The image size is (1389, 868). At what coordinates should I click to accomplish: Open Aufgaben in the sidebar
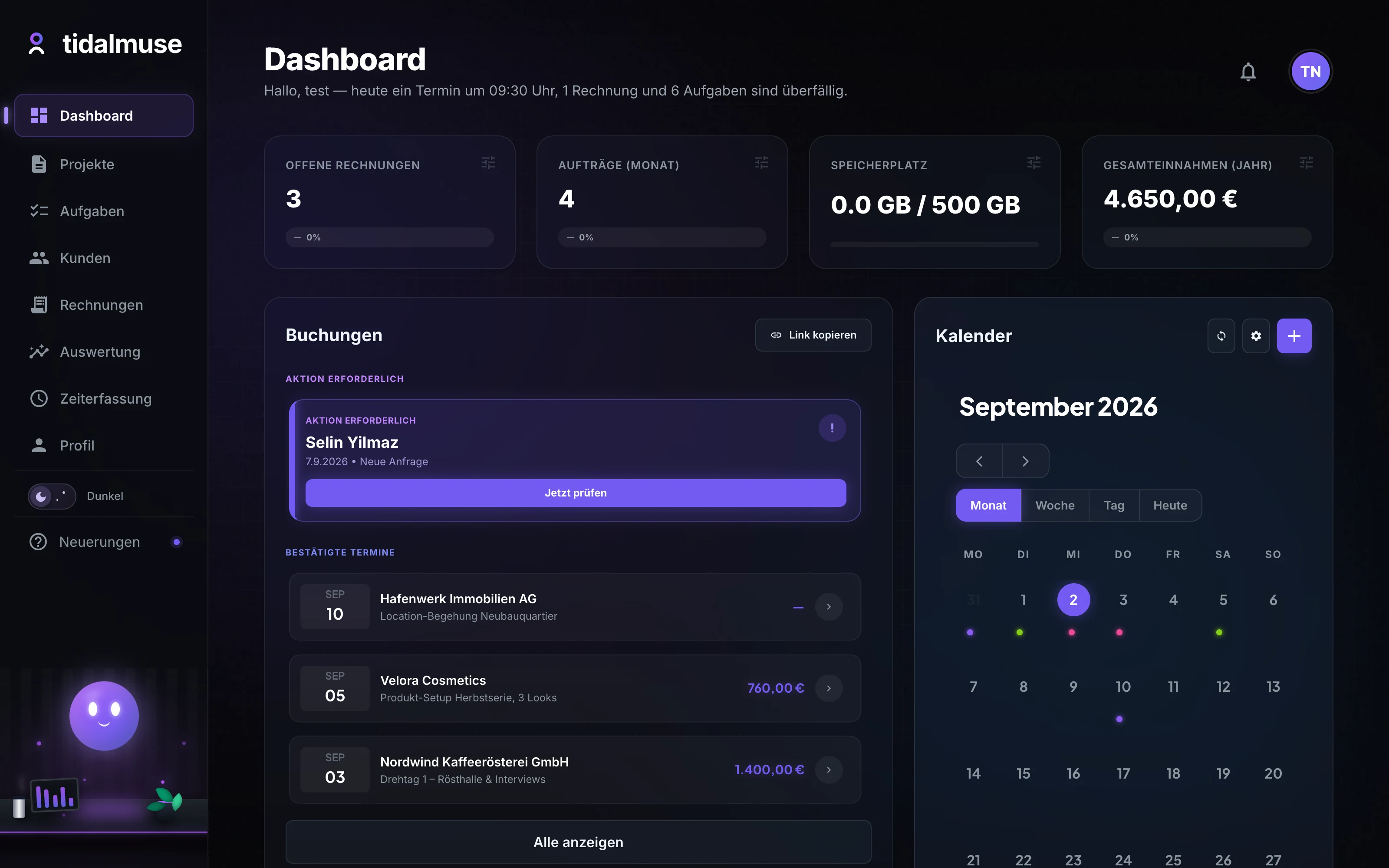point(104,211)
